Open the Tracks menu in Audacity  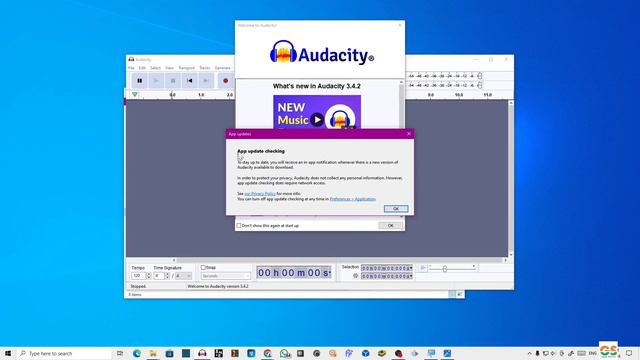(x=205, y=68)
